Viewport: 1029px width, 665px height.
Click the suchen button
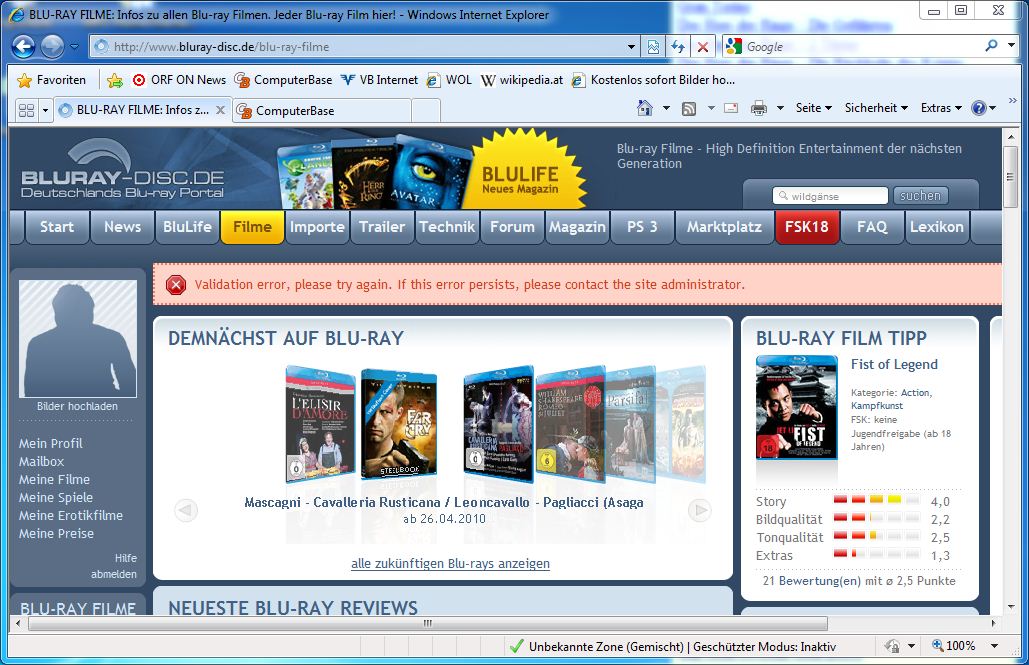tap(920, 196)
